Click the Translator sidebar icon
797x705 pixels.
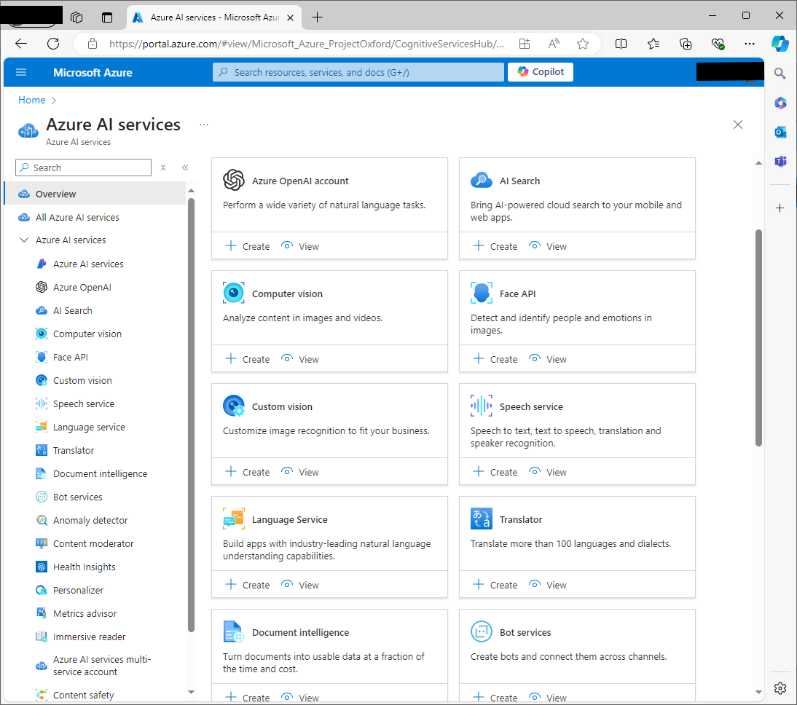tap(41, 450)
